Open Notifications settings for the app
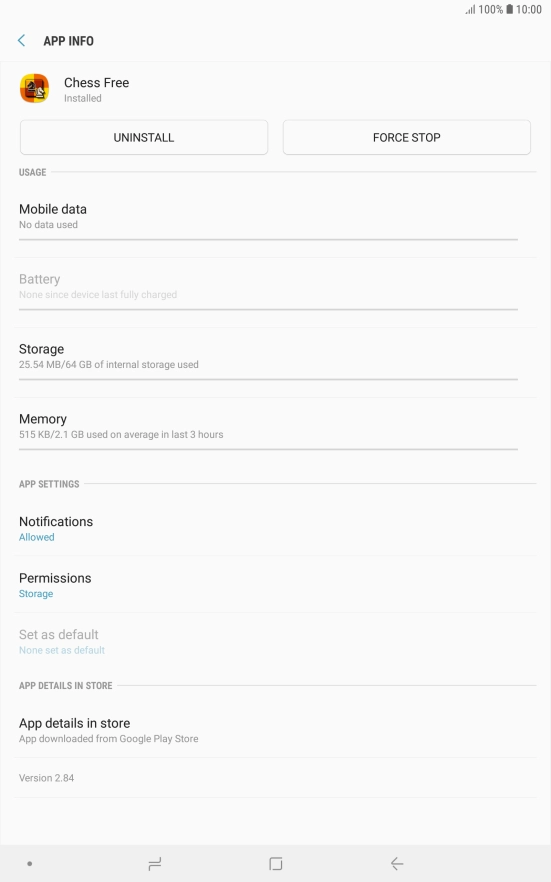551x882 pixels. tap(276, 528)
